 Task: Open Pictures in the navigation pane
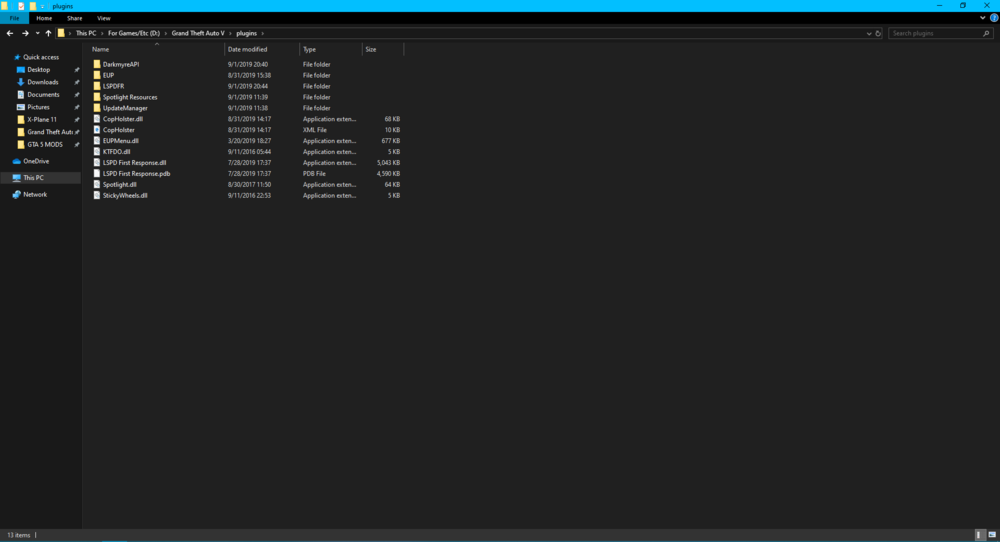point(38,107)
